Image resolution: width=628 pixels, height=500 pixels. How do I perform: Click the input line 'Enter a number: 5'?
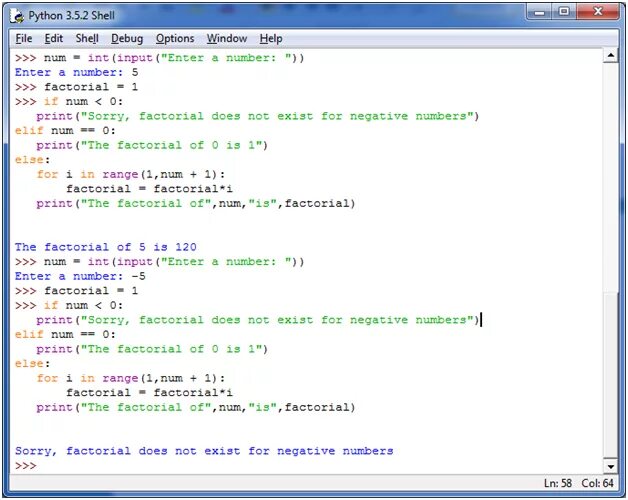click(x=76, y=73)
